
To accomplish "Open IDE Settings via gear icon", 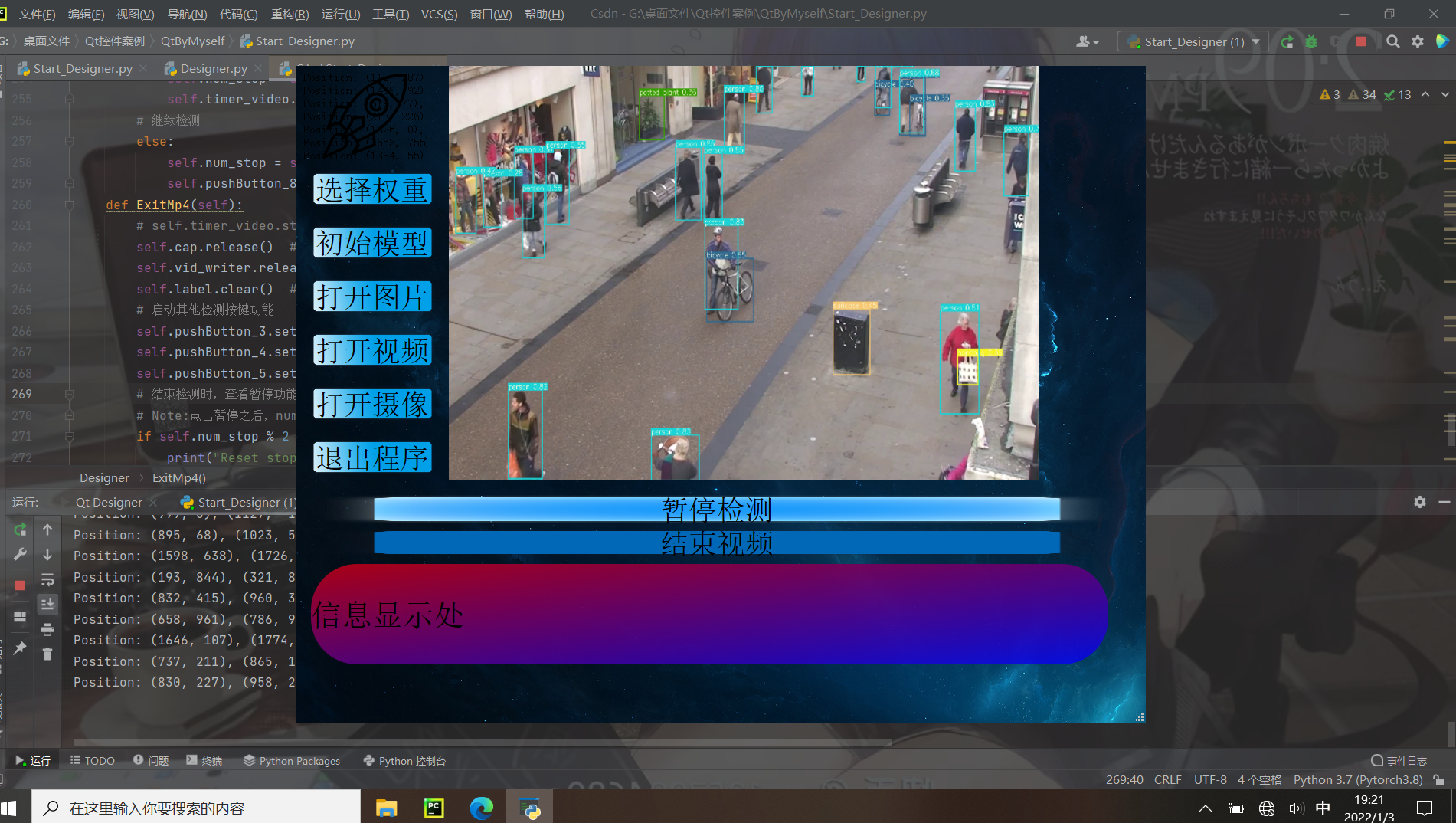I will pos(1418,41).
